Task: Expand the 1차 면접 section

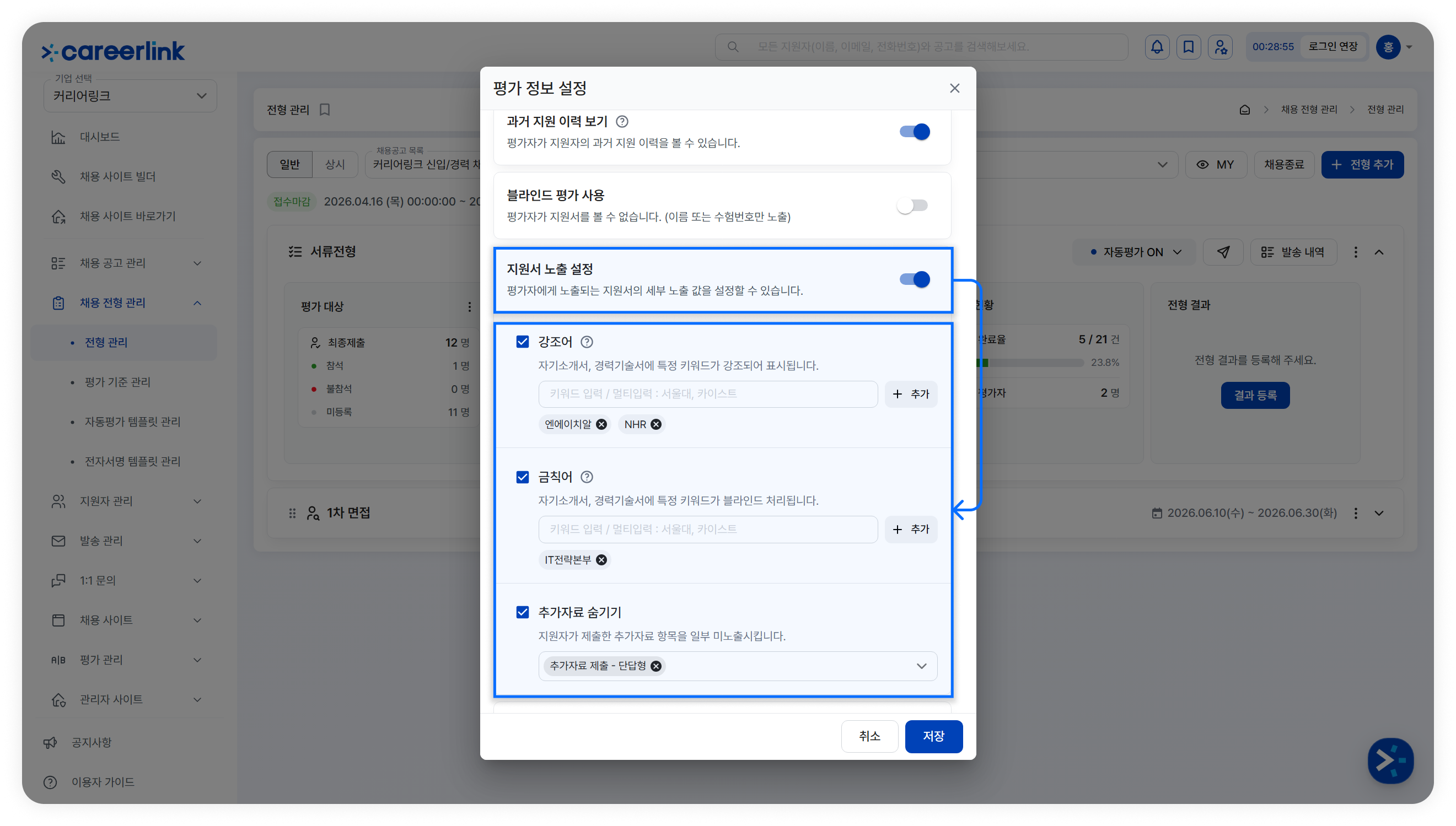Action: (x=1379, y=513)
